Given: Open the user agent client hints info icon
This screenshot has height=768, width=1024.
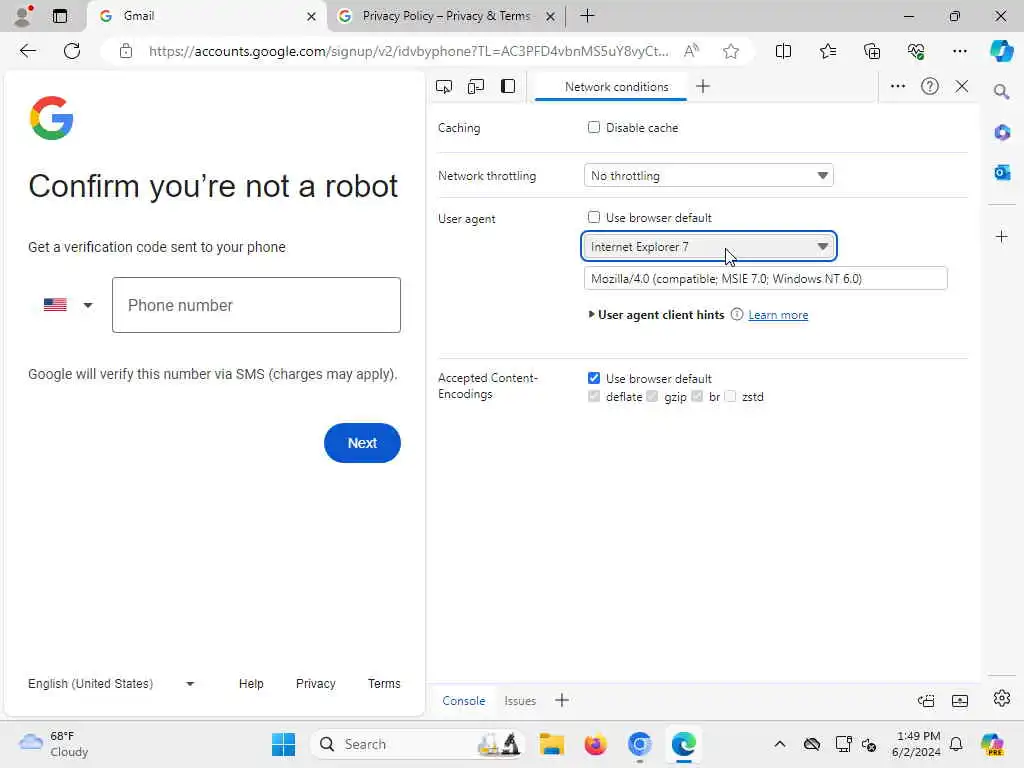Looking at the screenshot, I should point(736,314).
